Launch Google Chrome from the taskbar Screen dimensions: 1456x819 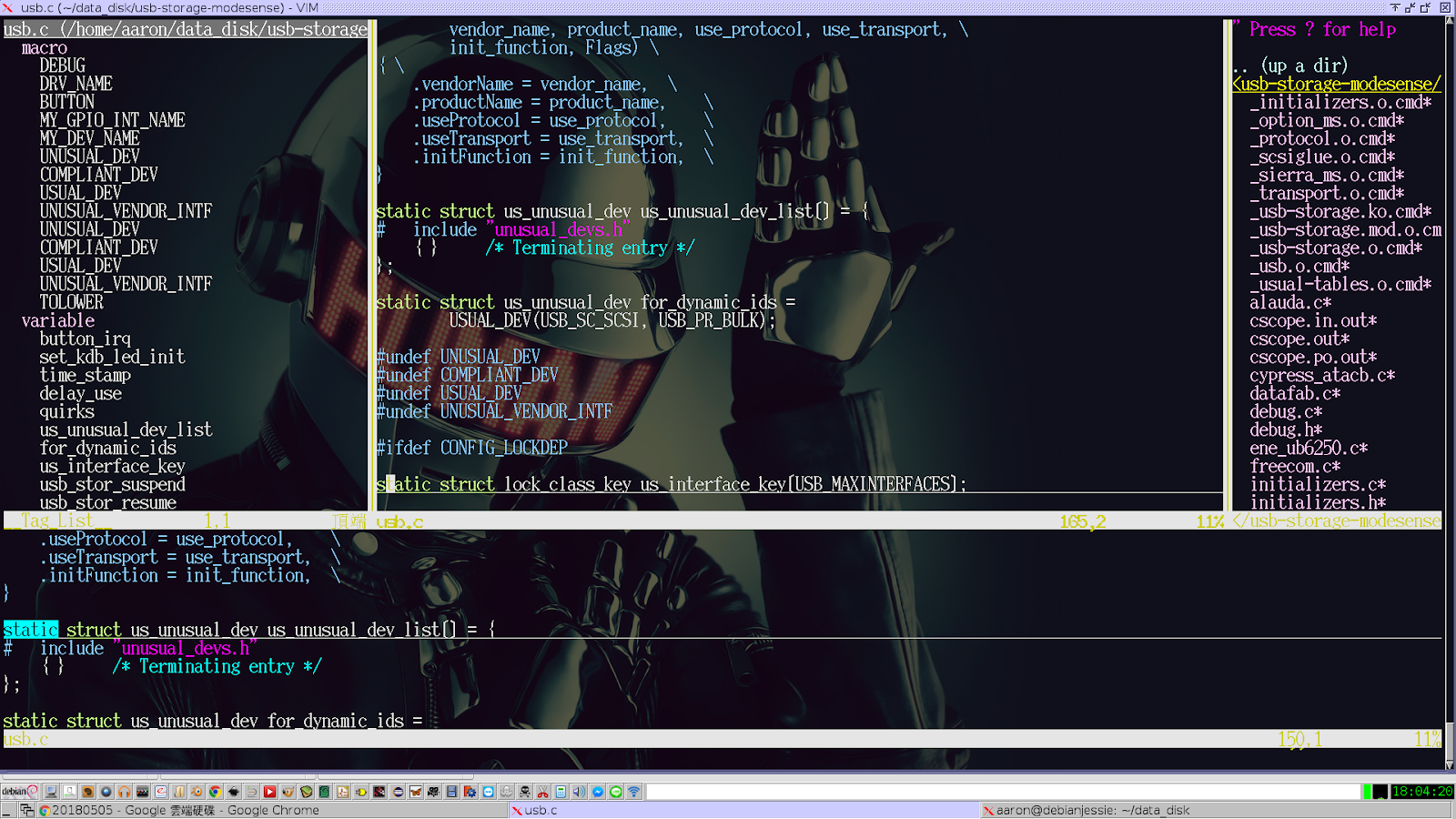click(214, 792)
